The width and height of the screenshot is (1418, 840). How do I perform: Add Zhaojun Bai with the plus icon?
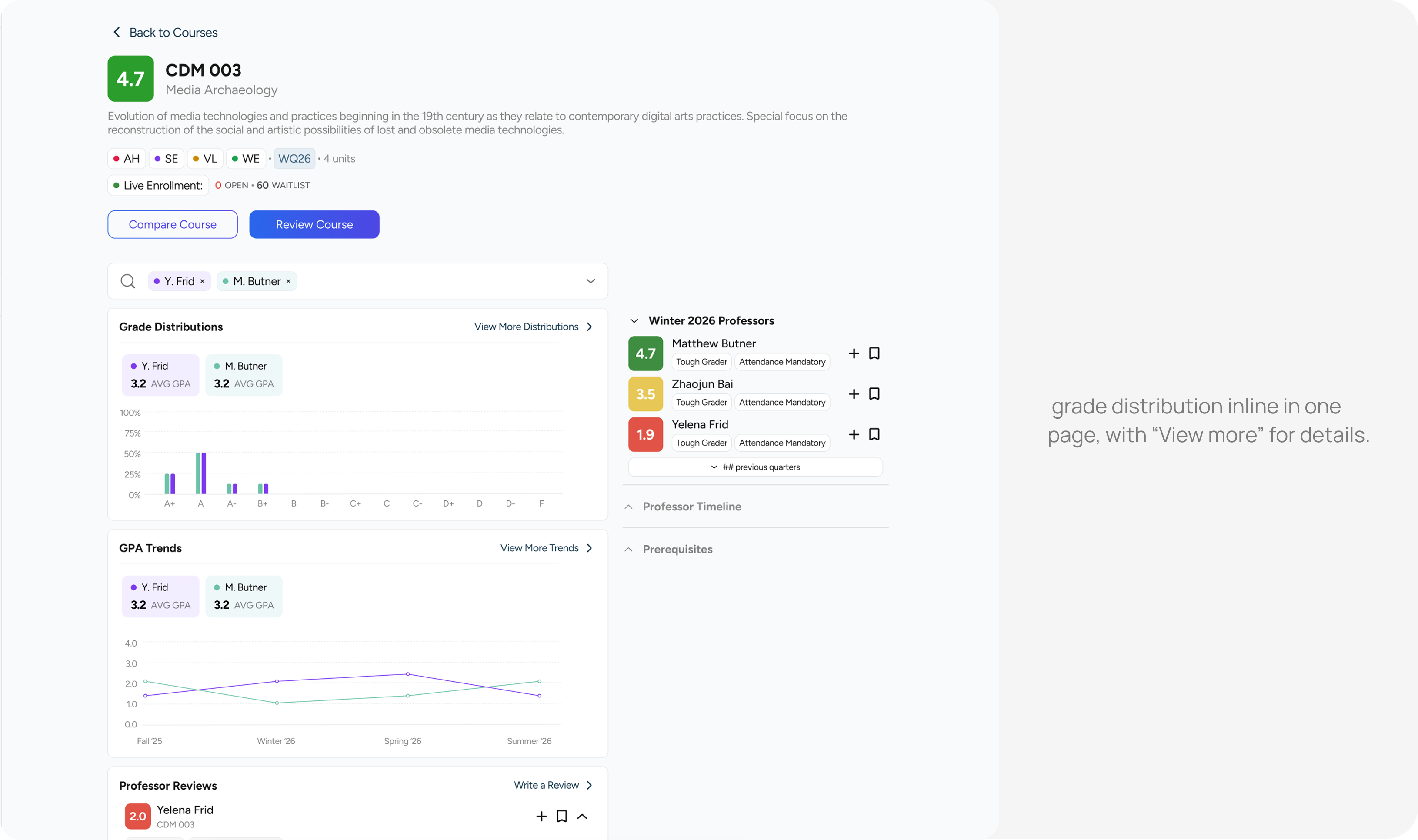(854, 394)
